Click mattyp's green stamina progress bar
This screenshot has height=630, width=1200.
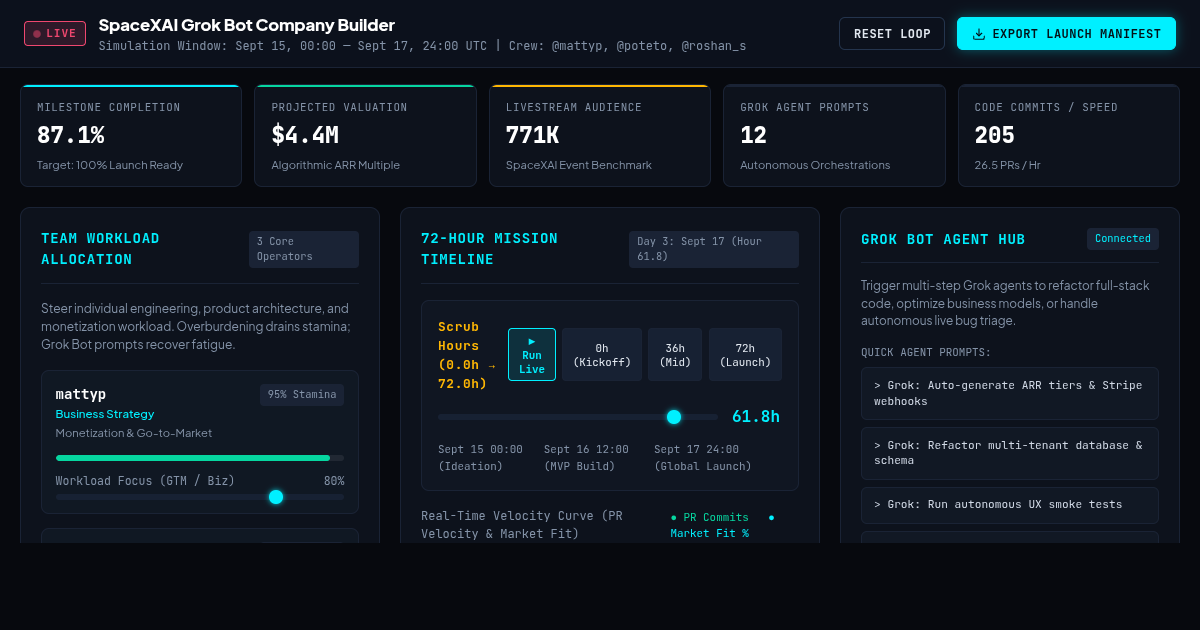(200, 458)
